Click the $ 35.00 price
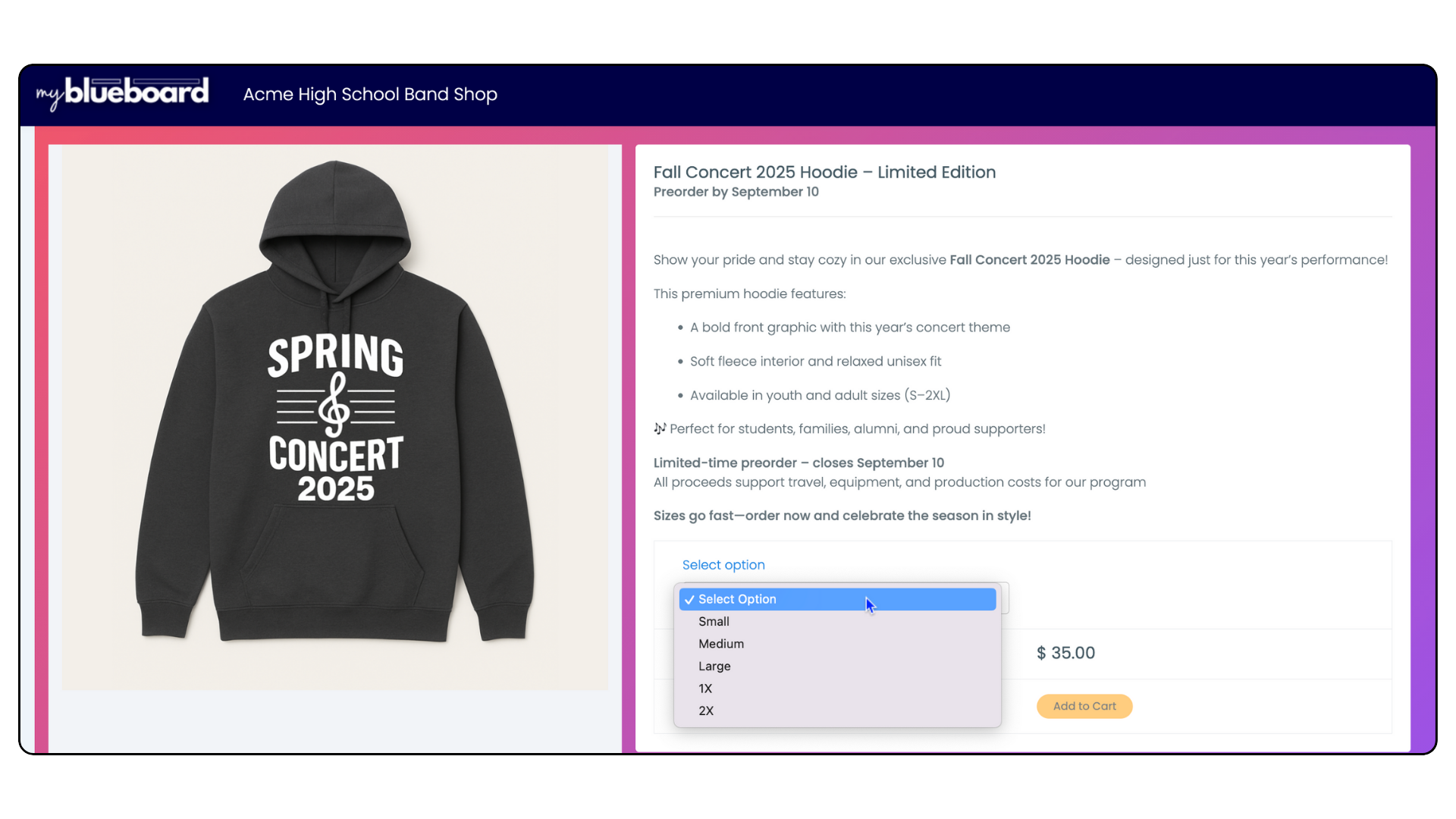This screenshot has width=1456, height=819. pyautogui.click(x=1065, y=653)
